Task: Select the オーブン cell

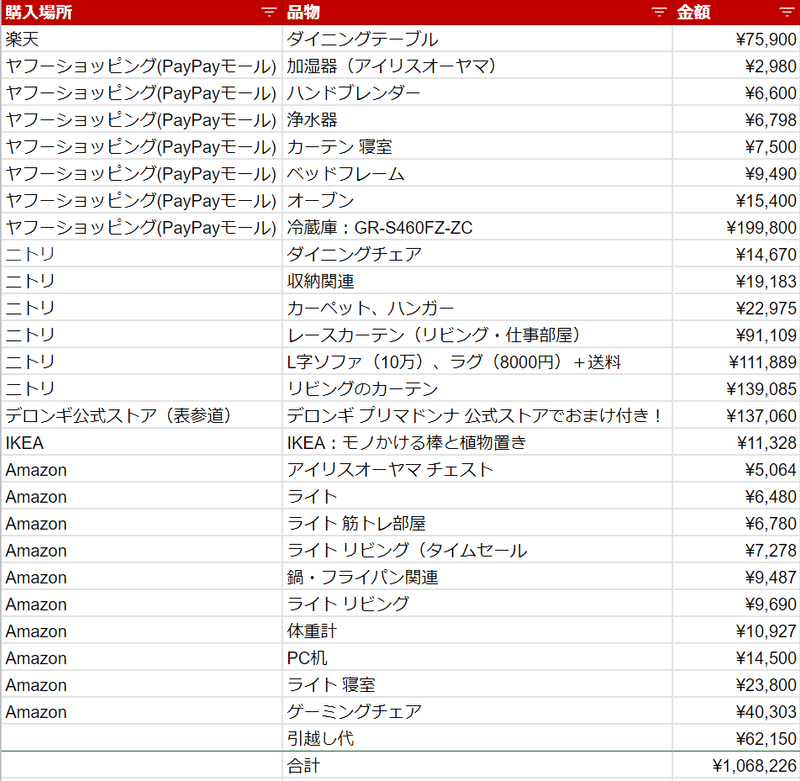Action: [x=477, y=200]
